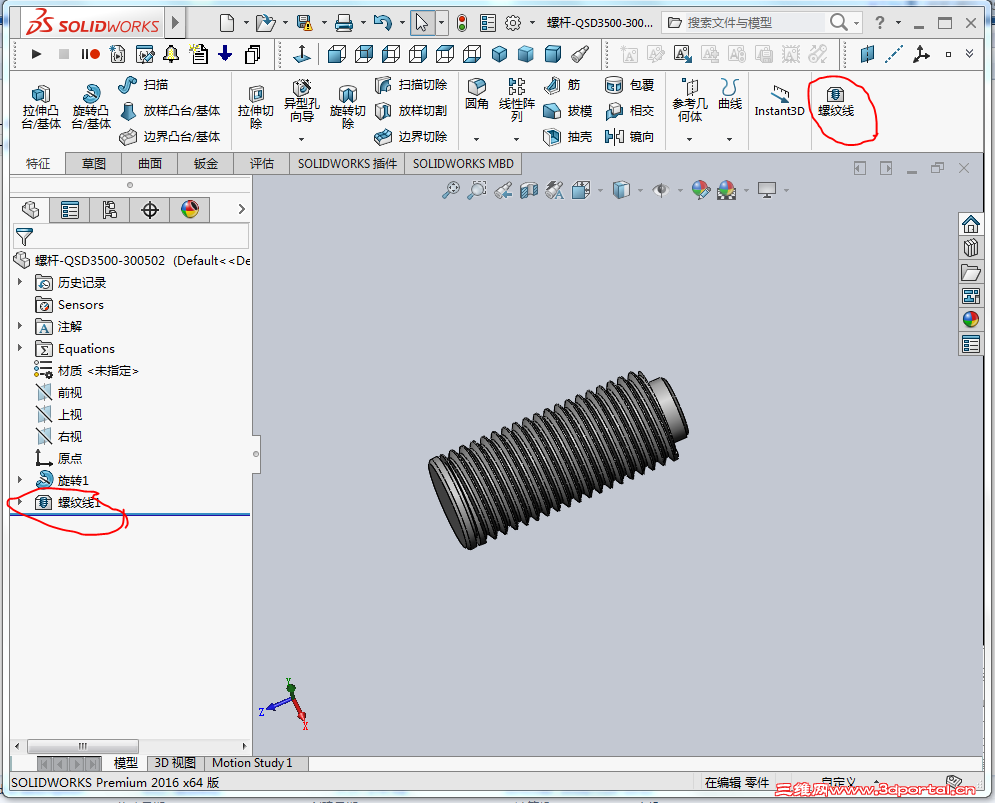Select the Sensors tree item

[69, 305]
